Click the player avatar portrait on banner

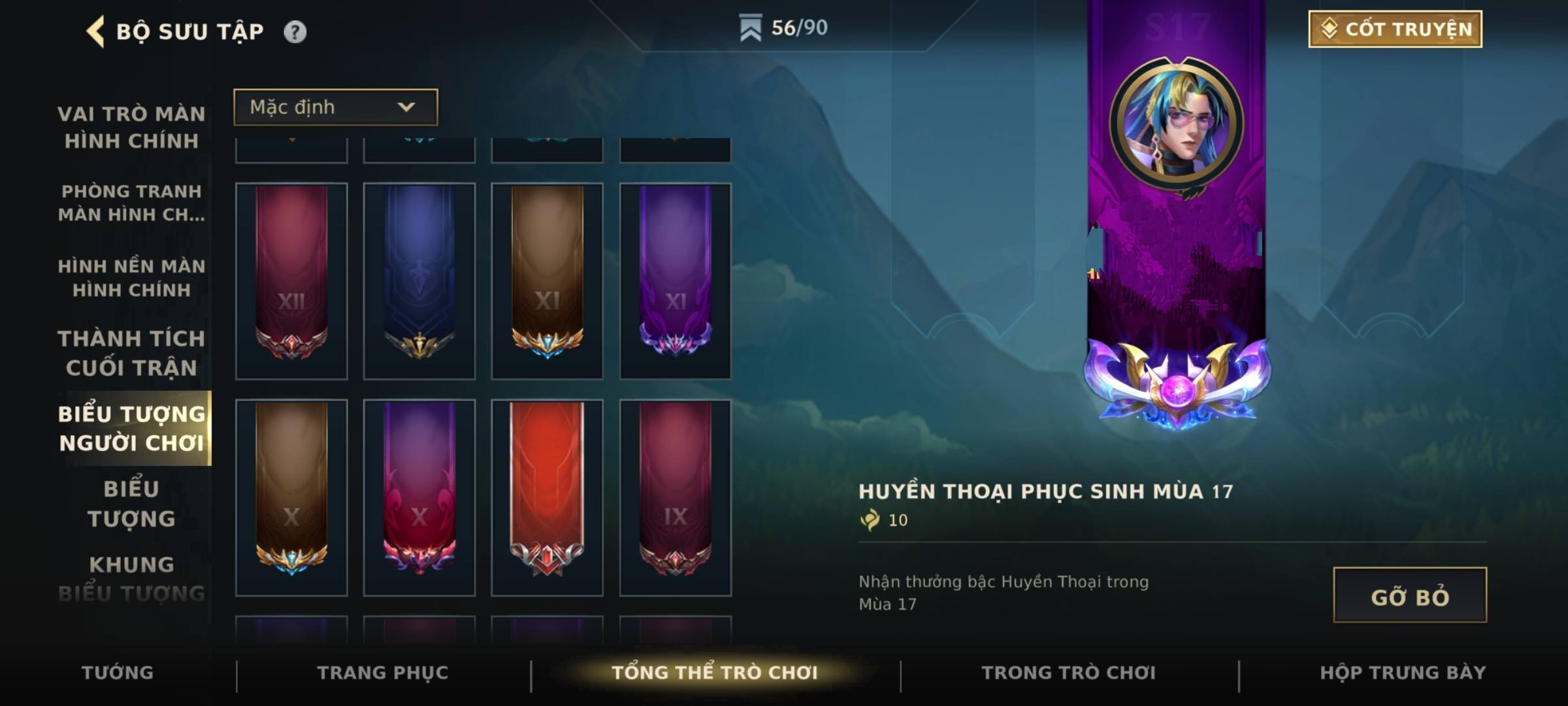click(x=1177, y=123)
